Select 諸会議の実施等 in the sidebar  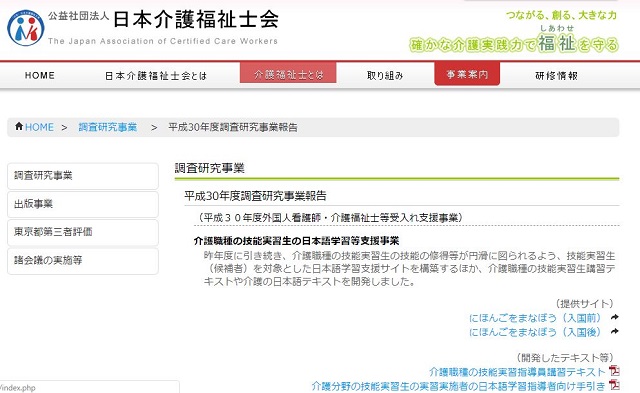tap(83, 260)
